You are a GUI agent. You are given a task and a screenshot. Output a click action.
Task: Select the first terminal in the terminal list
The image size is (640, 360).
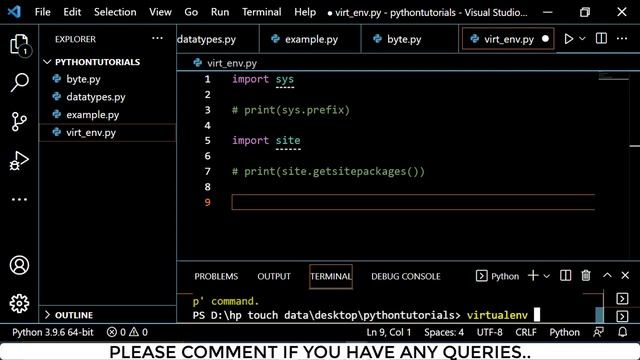(622, 299)
